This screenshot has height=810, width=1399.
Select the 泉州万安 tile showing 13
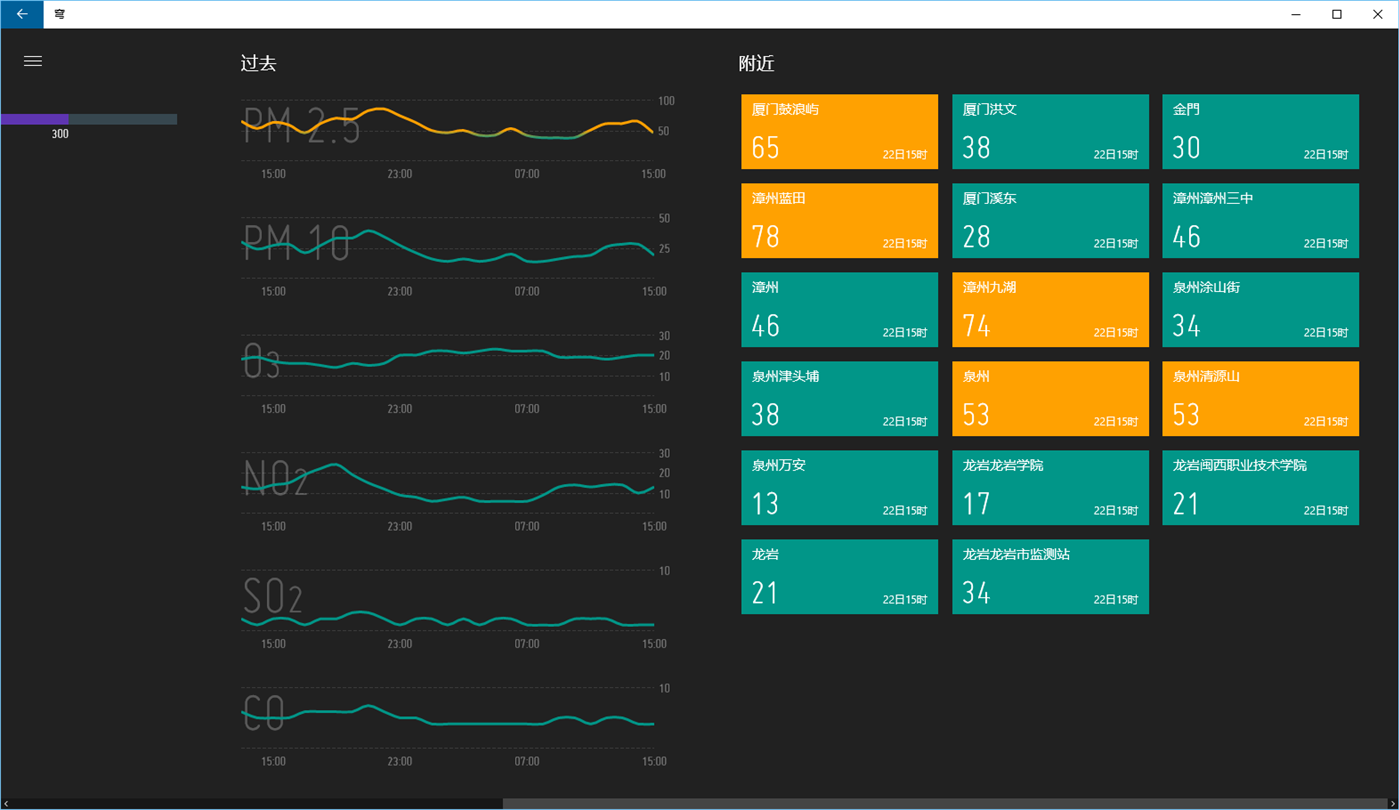tap(839, 488)
